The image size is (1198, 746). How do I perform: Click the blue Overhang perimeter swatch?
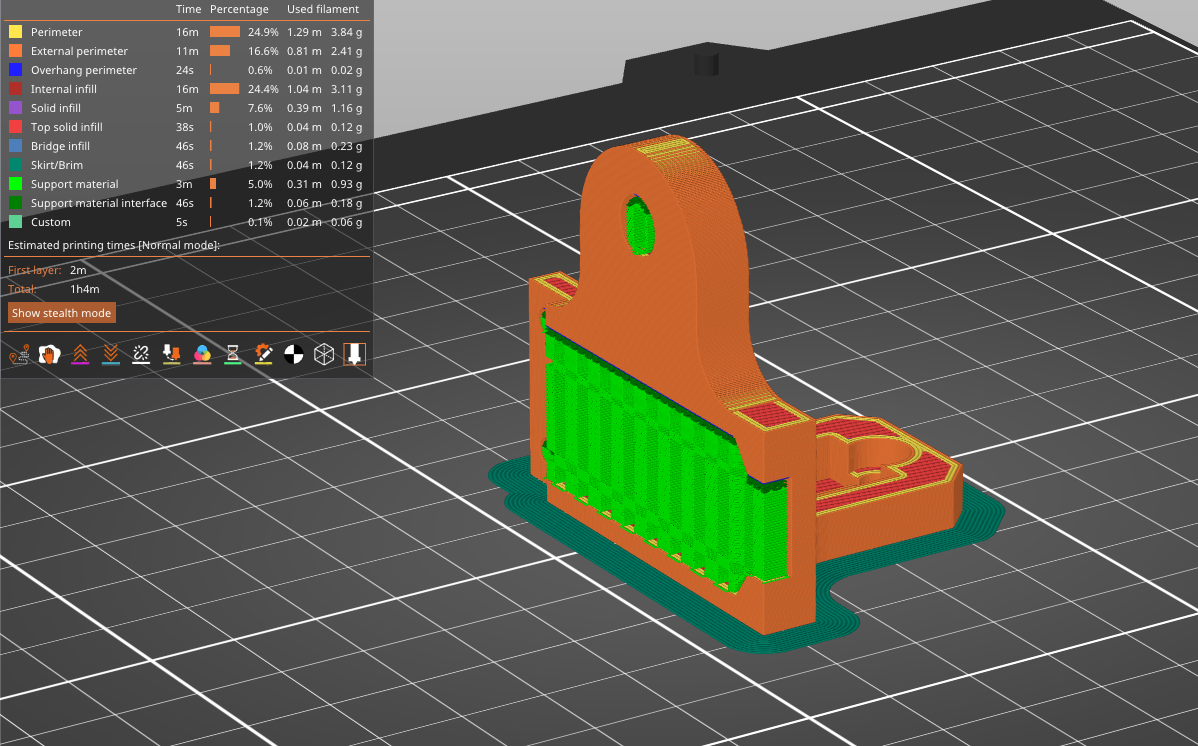(15, 70)
